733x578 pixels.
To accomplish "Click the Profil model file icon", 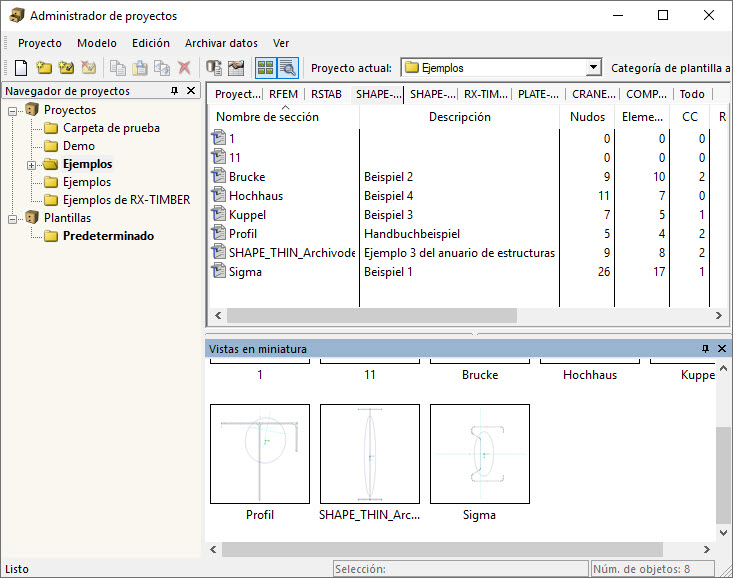I will [x=218, y=233].
